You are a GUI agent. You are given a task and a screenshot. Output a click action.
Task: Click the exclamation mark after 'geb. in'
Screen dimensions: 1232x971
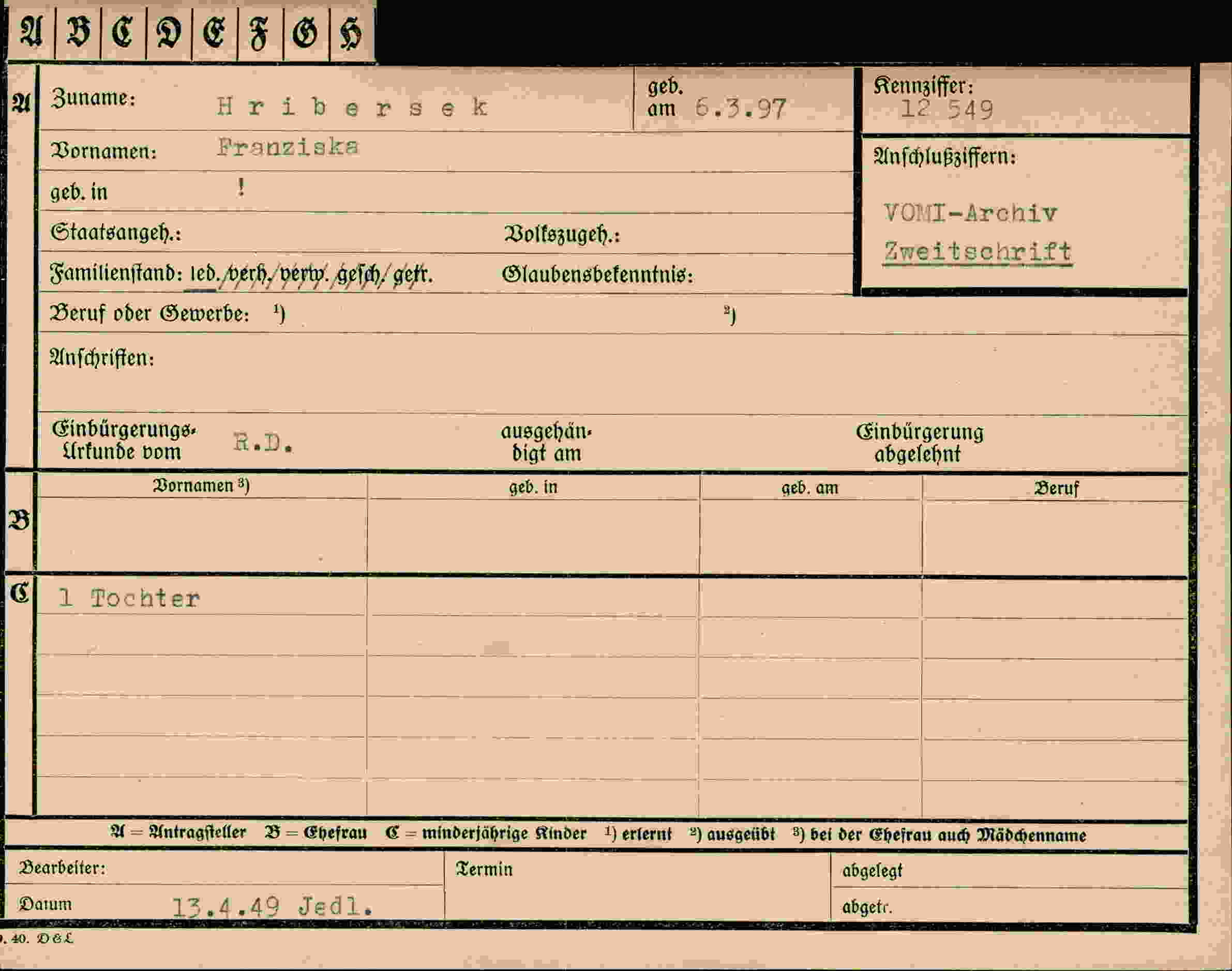(241, 187)
